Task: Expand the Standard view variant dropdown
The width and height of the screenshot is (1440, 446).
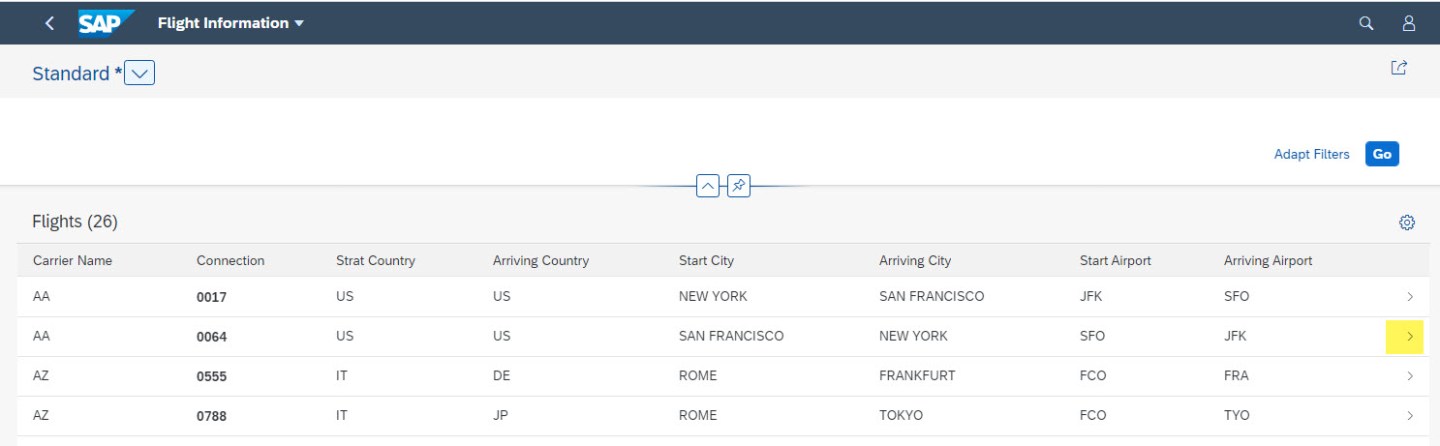Action: [x=139, y=73]
